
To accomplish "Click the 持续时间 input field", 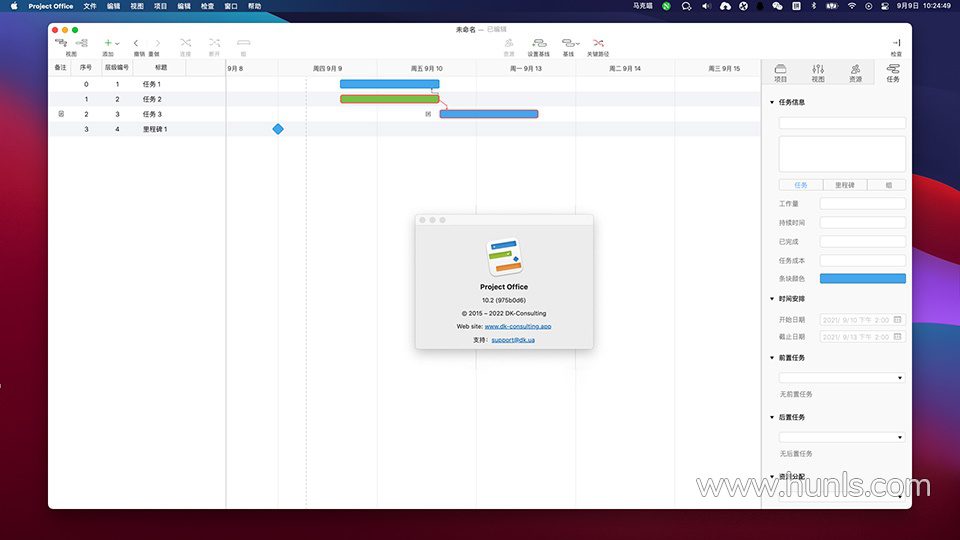I will [x=863, y=222].
